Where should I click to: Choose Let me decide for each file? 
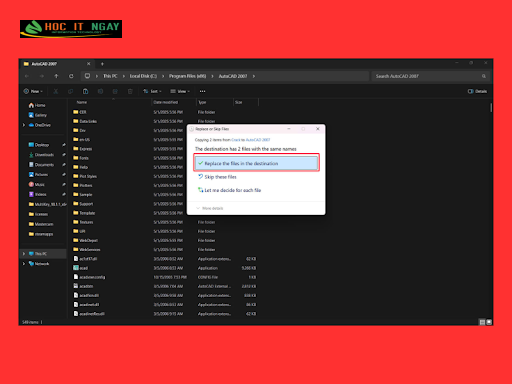click(229, 190)
